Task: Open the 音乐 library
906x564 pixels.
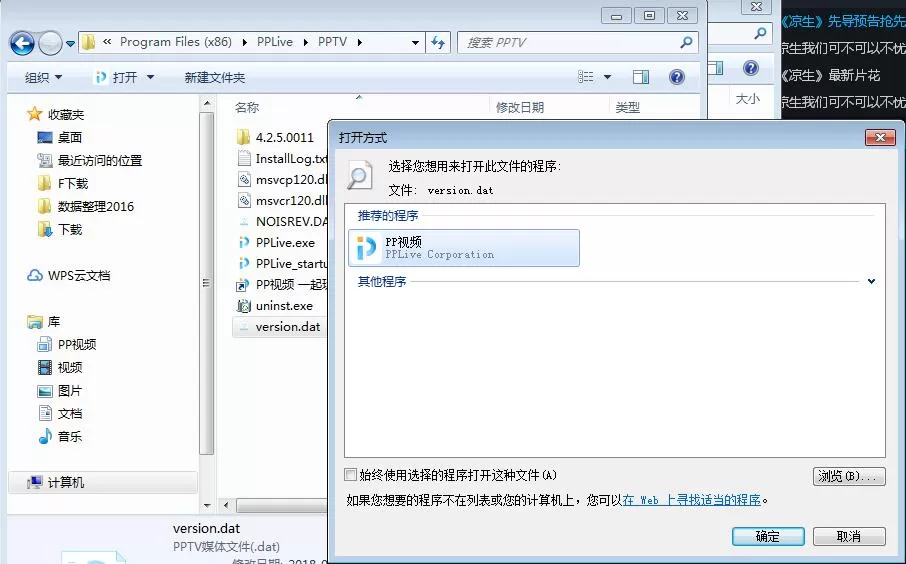Action: [60, 436]
